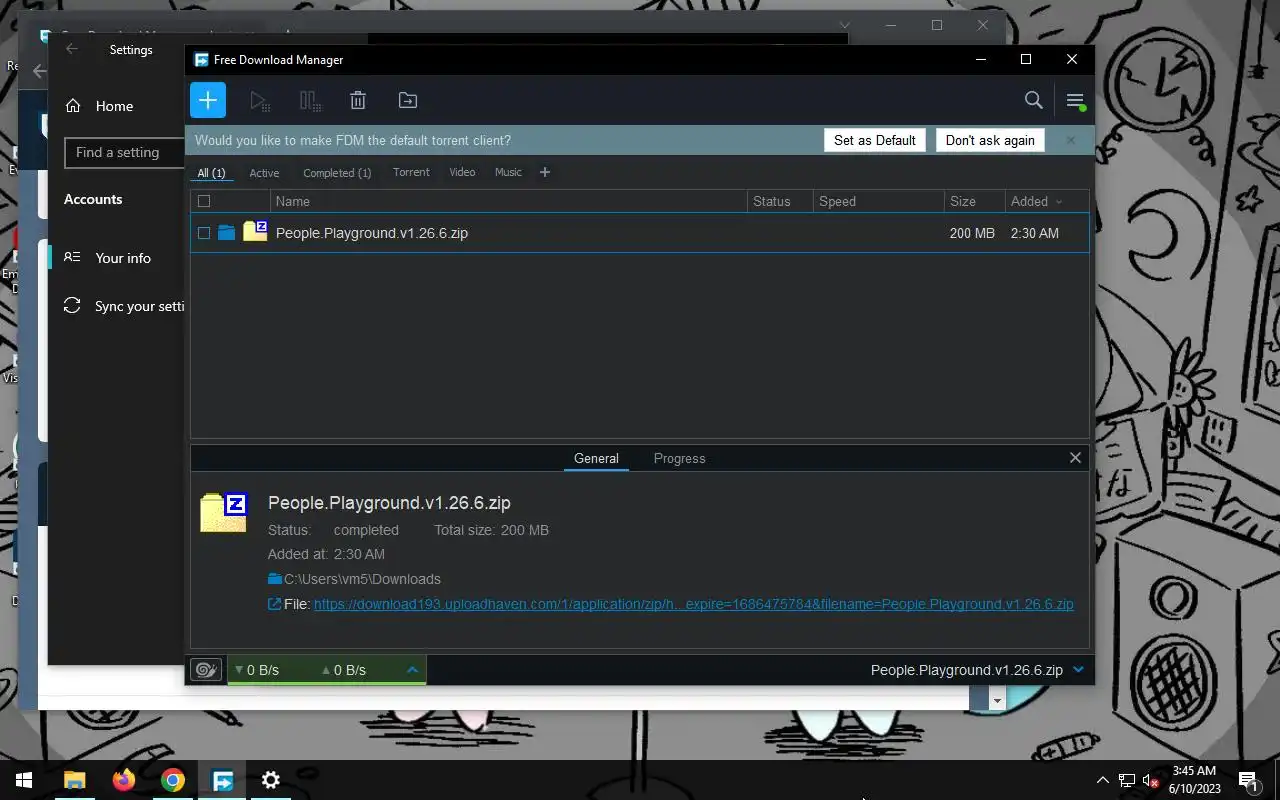Click the network tray icon

1127,780
